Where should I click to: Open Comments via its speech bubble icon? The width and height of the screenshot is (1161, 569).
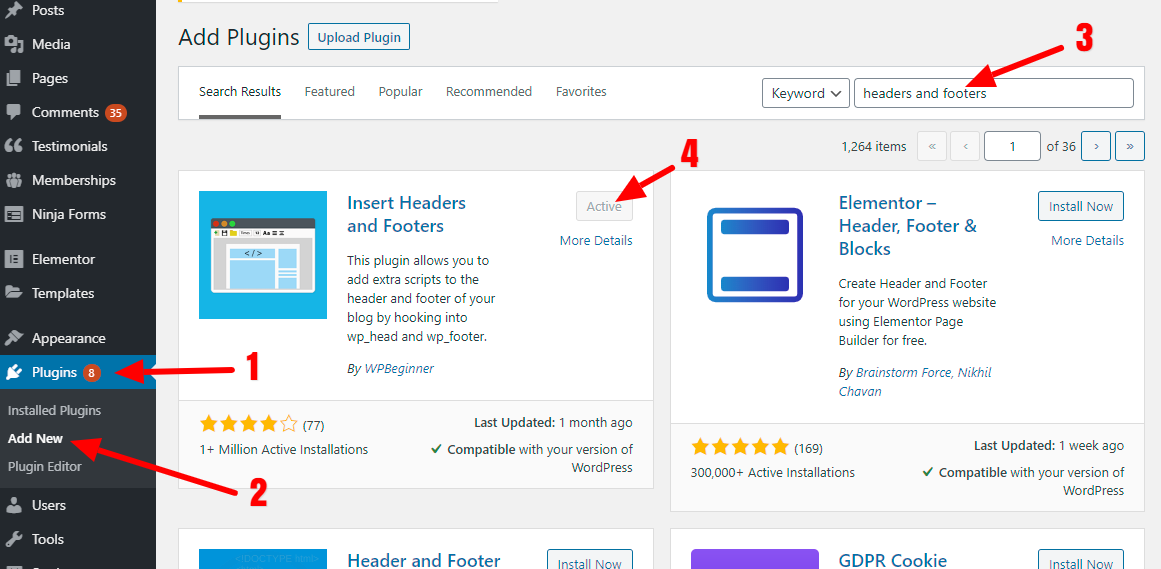pyautogui.click(x=14, y=112)
